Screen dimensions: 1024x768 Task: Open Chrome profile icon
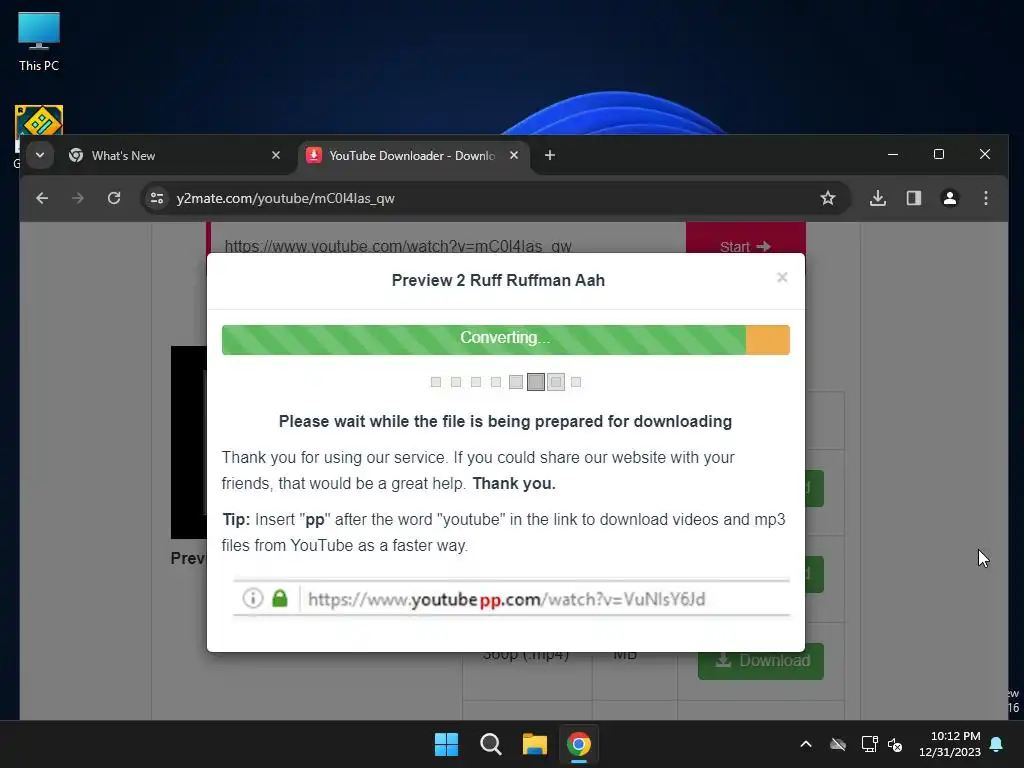tap(950, 198)
